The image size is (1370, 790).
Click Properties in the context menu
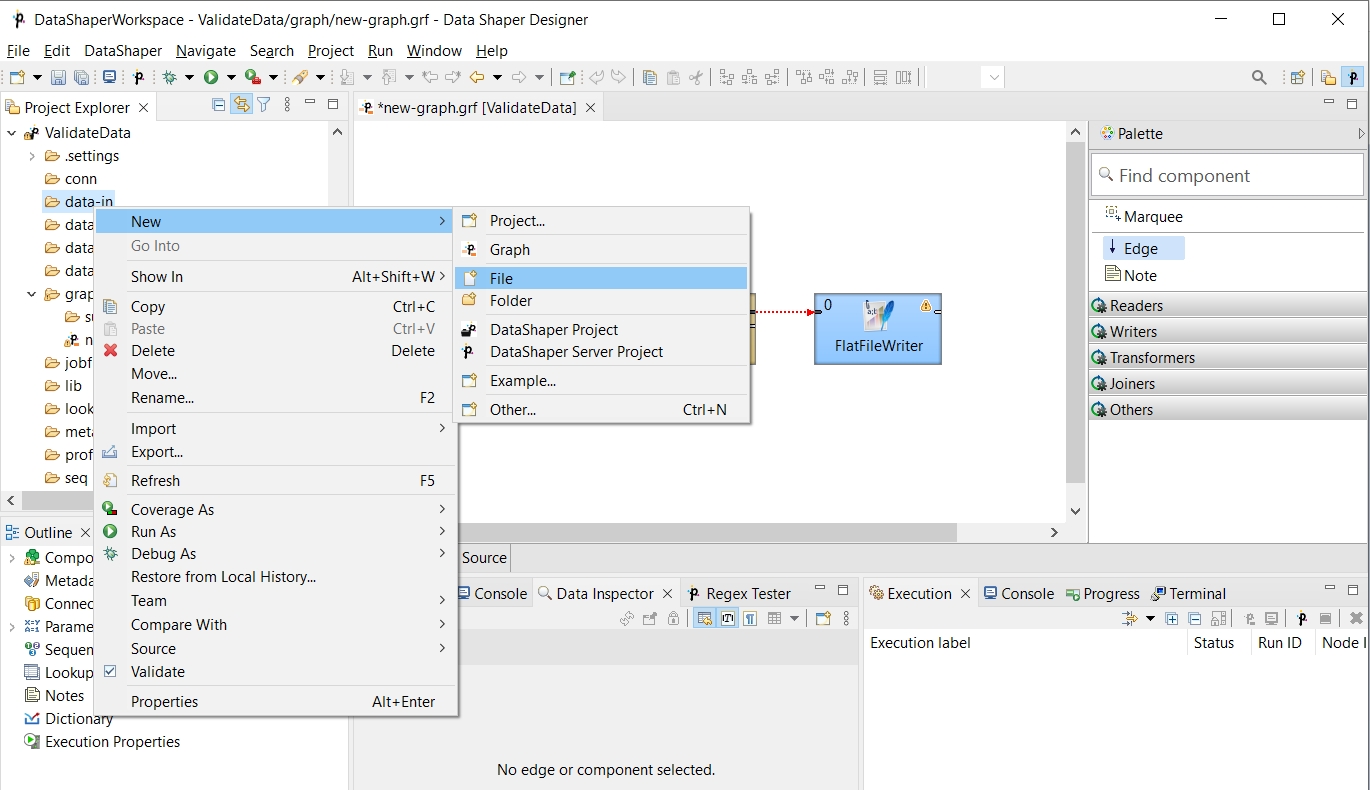(276, 701)
